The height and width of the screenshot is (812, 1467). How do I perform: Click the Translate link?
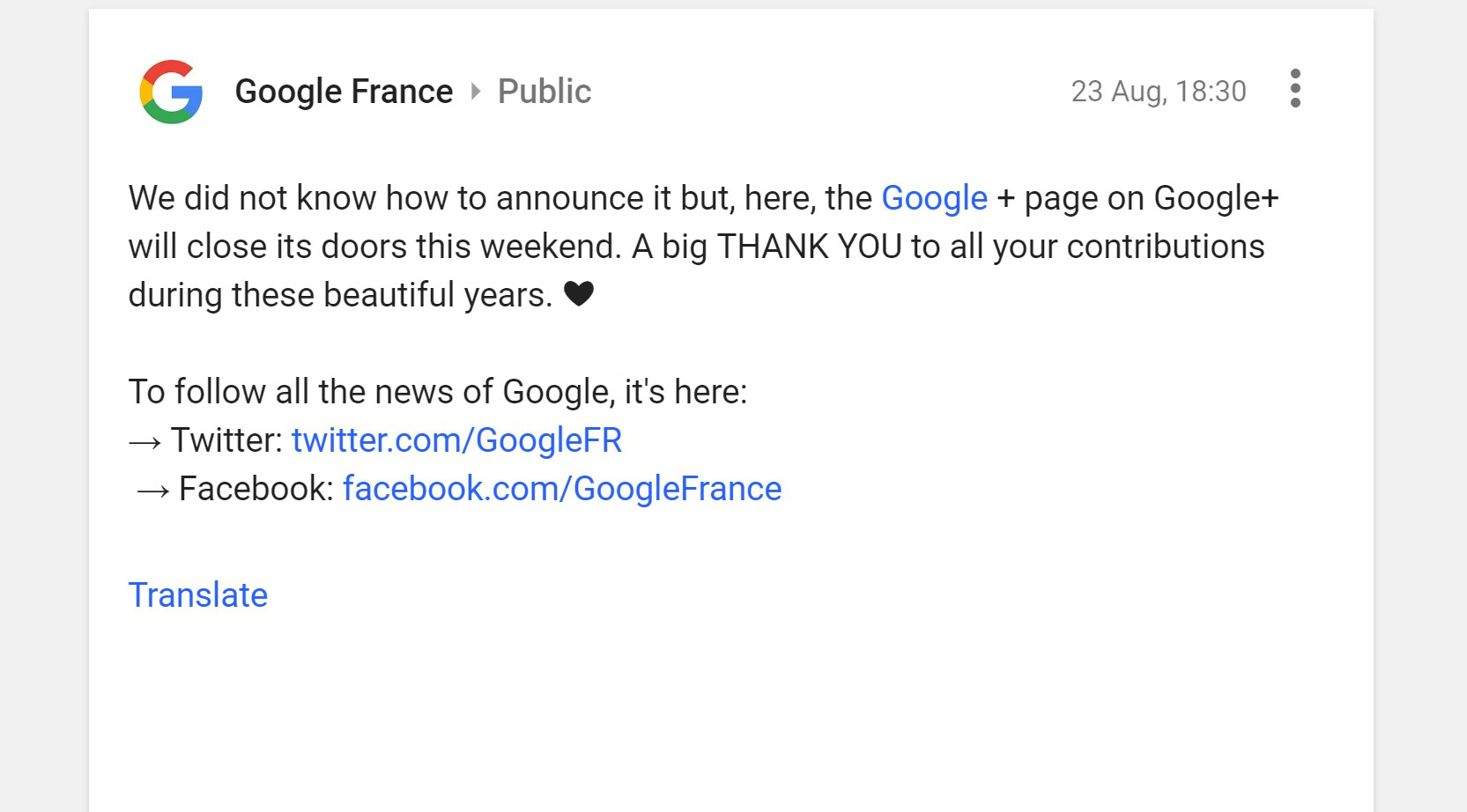(x=198, y=595)
